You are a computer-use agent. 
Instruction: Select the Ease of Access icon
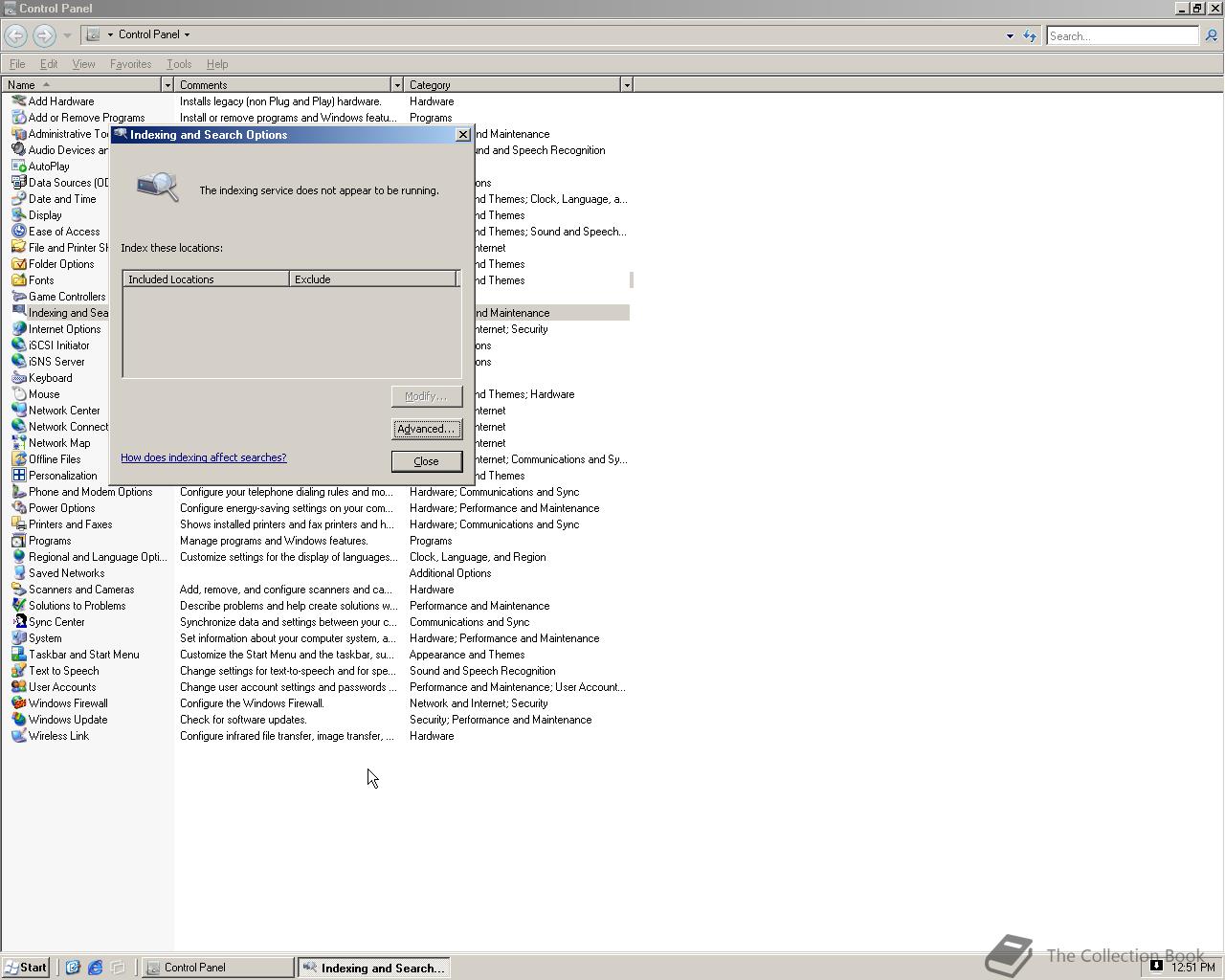[x=19, y=232]
